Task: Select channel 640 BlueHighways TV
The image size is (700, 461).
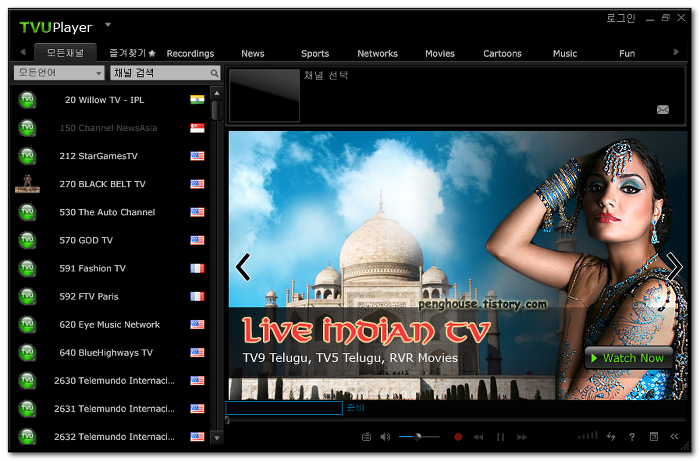Action: pyautogui.click(x=112, y=353)
